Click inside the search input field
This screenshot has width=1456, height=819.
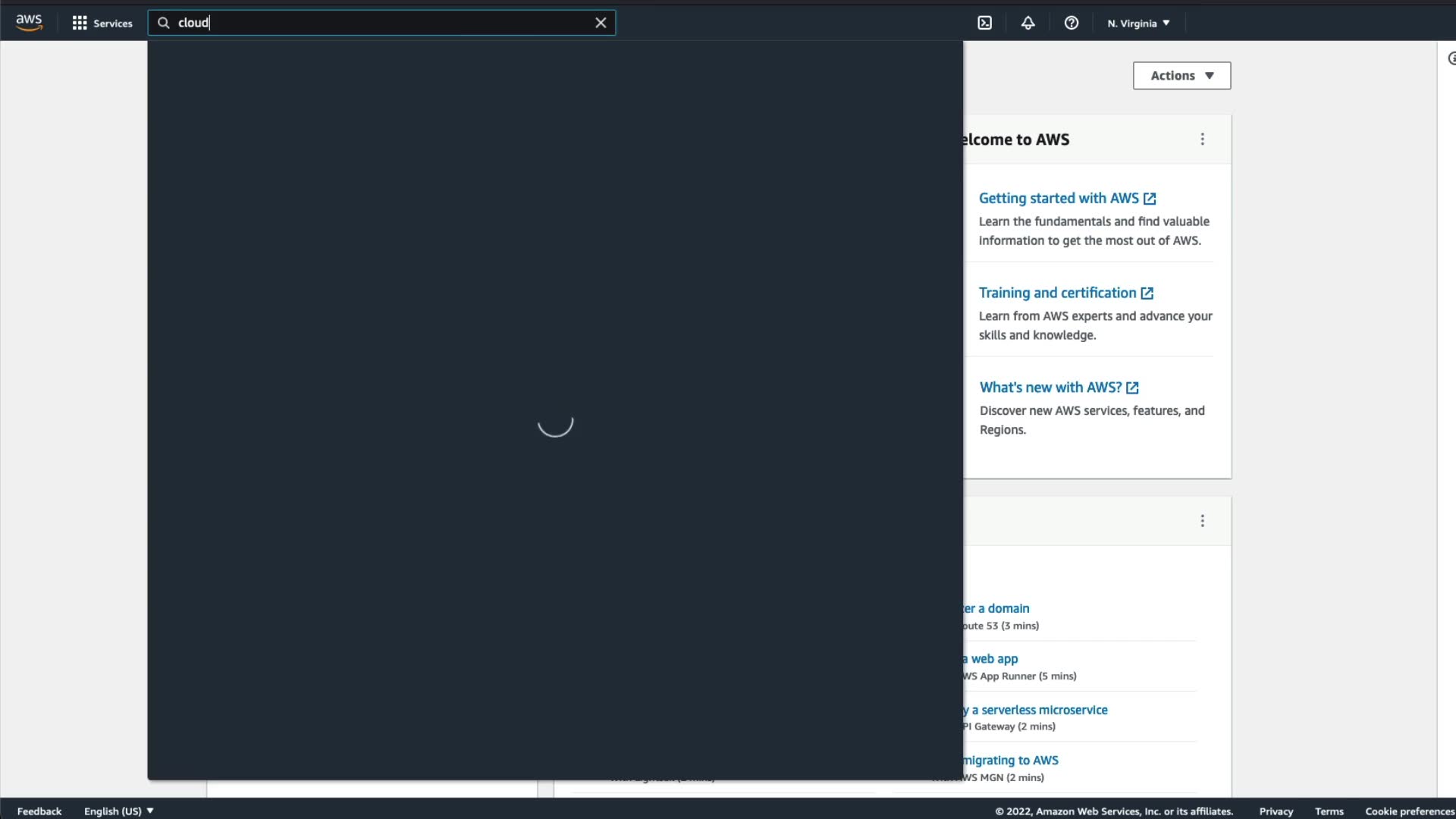click(x=379, y=23)
